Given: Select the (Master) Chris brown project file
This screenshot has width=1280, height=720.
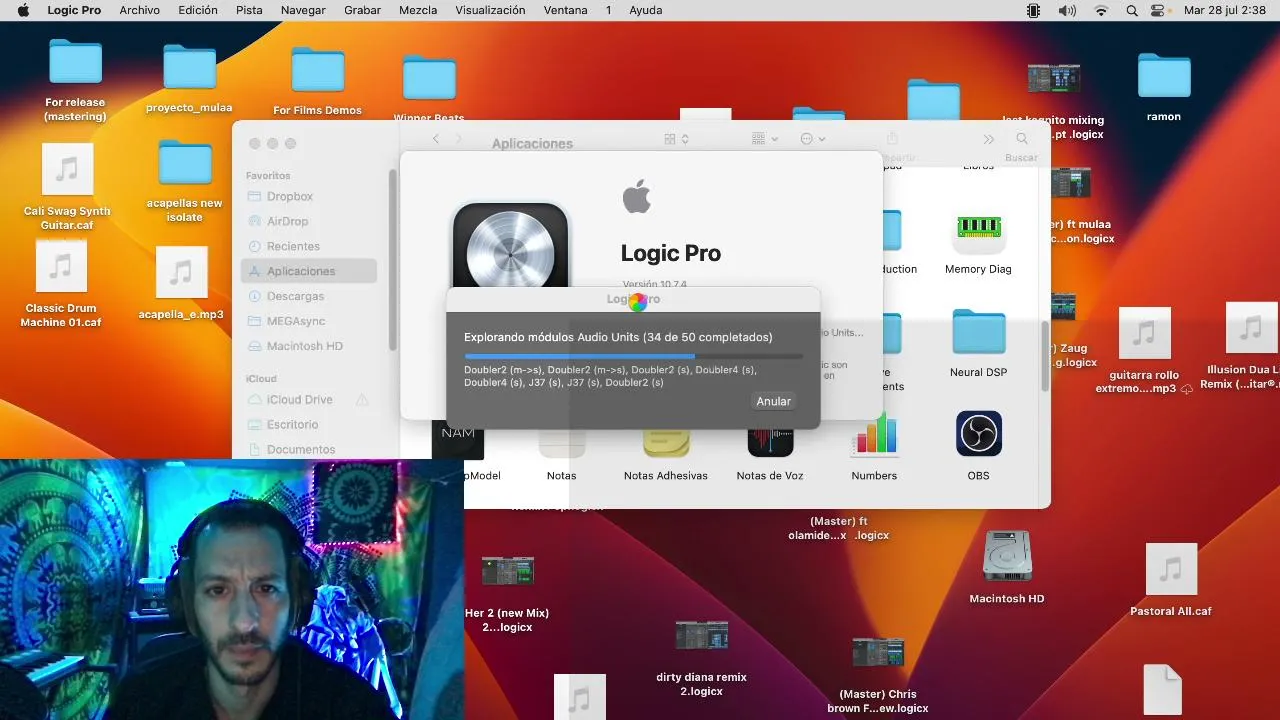Looking at the screenshot, I should point(878,652).
